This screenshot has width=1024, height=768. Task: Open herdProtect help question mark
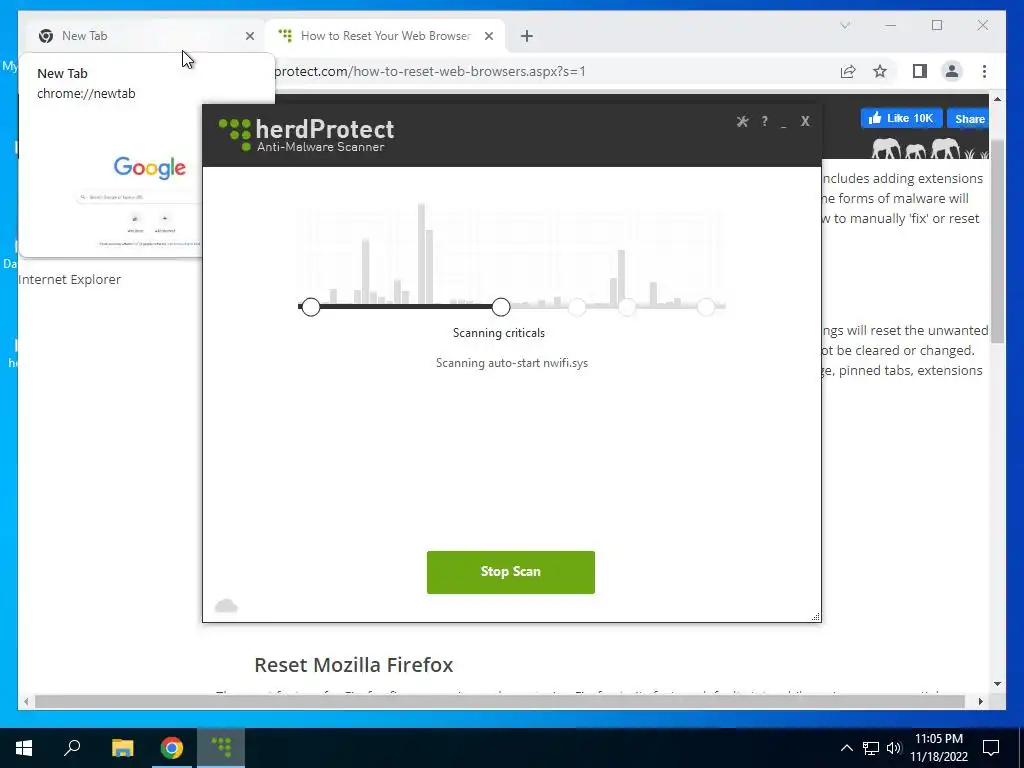[764, 121]
